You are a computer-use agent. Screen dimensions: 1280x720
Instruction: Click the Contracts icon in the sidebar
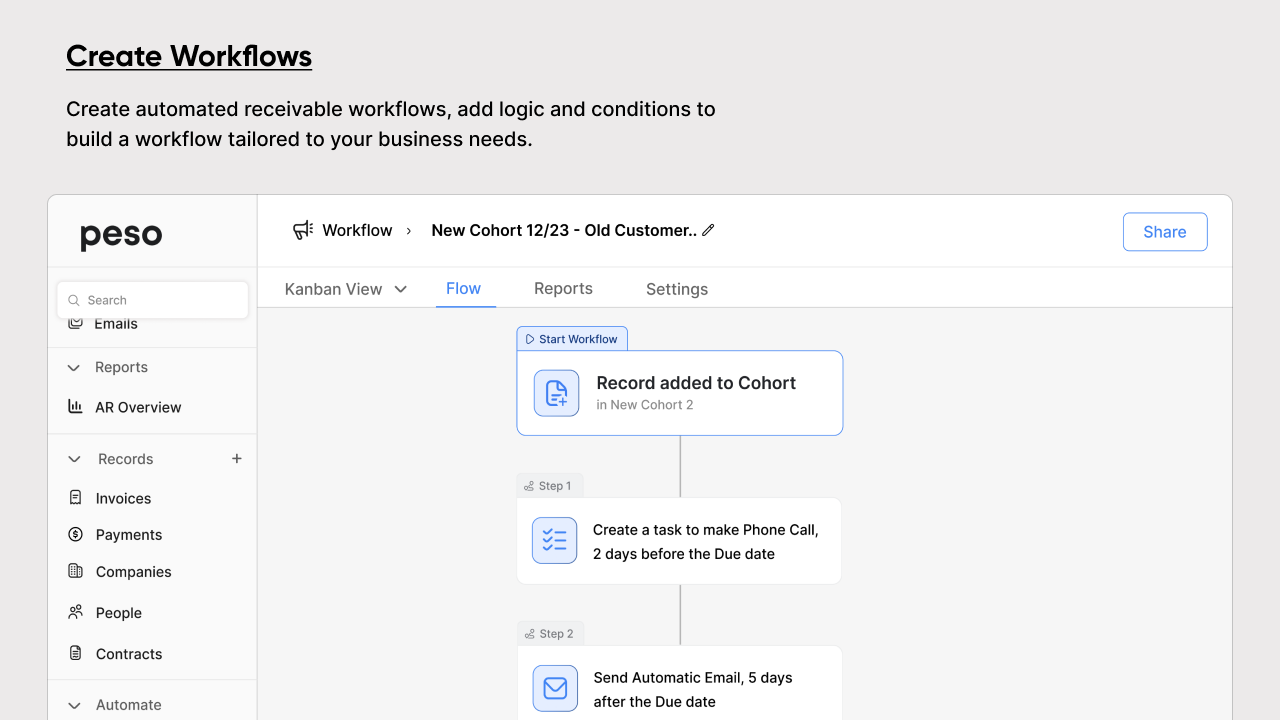[x=75, y=653]
